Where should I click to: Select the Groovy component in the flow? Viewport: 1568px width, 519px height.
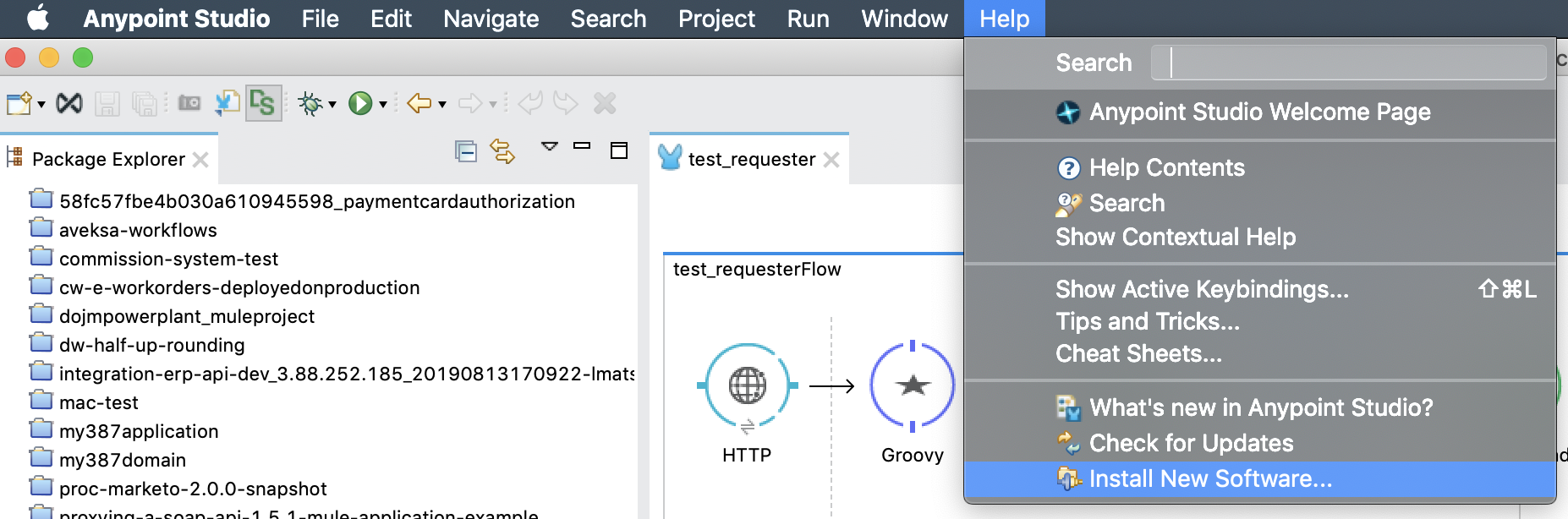pos(912,386)
